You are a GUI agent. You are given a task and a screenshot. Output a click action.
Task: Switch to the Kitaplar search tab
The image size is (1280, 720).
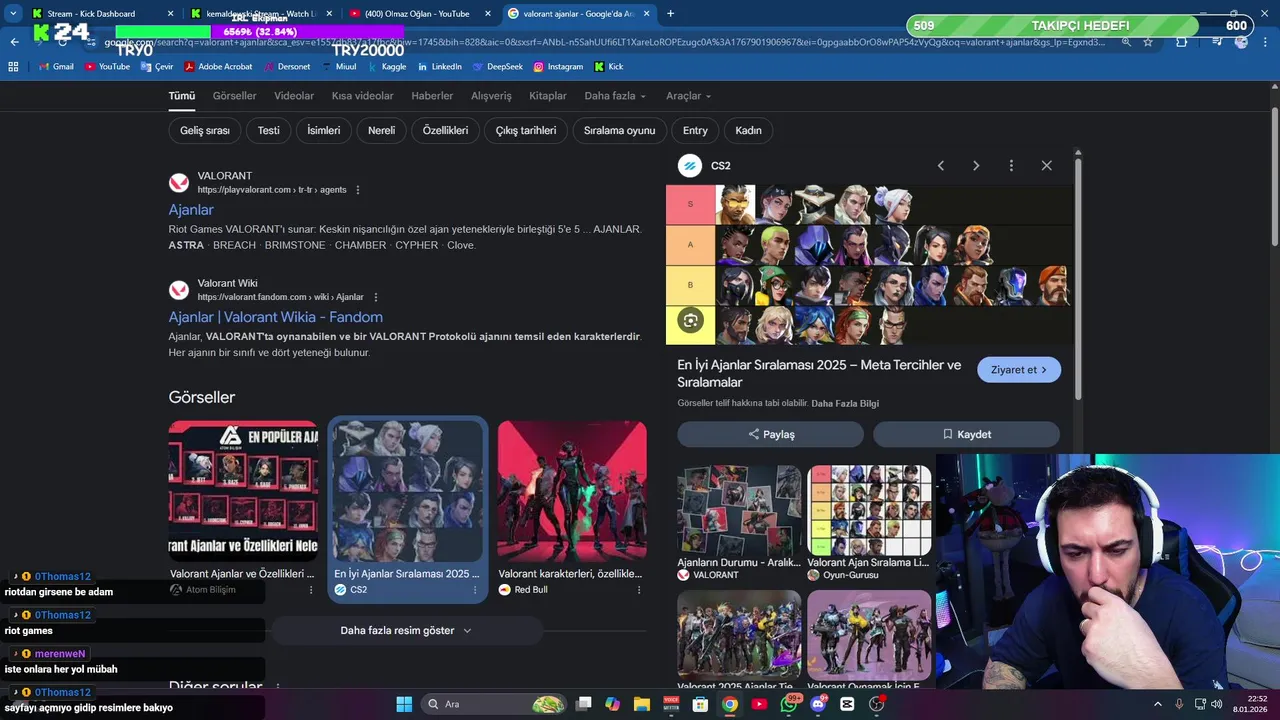(x=548, y=96)
